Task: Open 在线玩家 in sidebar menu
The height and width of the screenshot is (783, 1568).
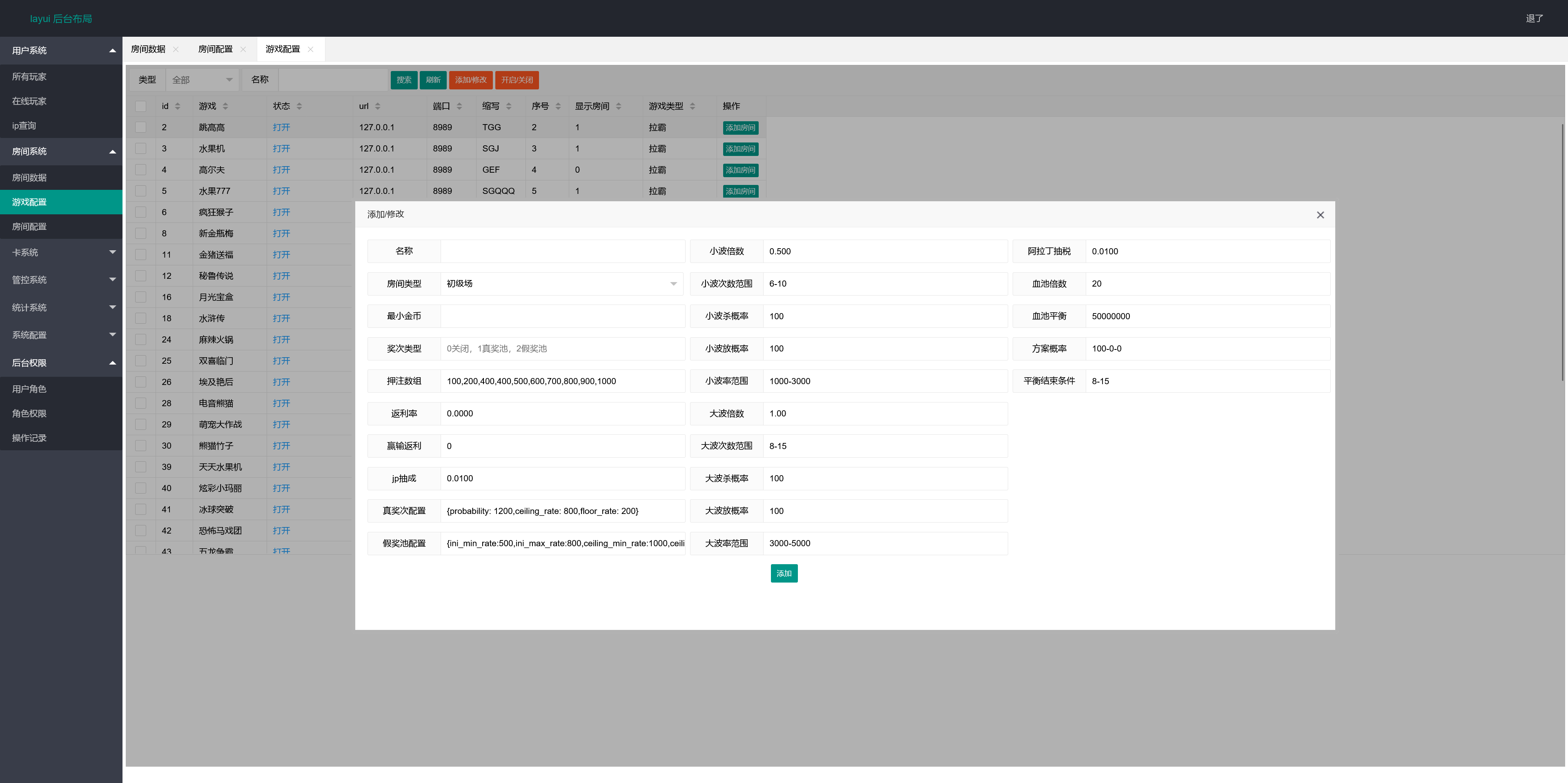Action: [29, 101]
